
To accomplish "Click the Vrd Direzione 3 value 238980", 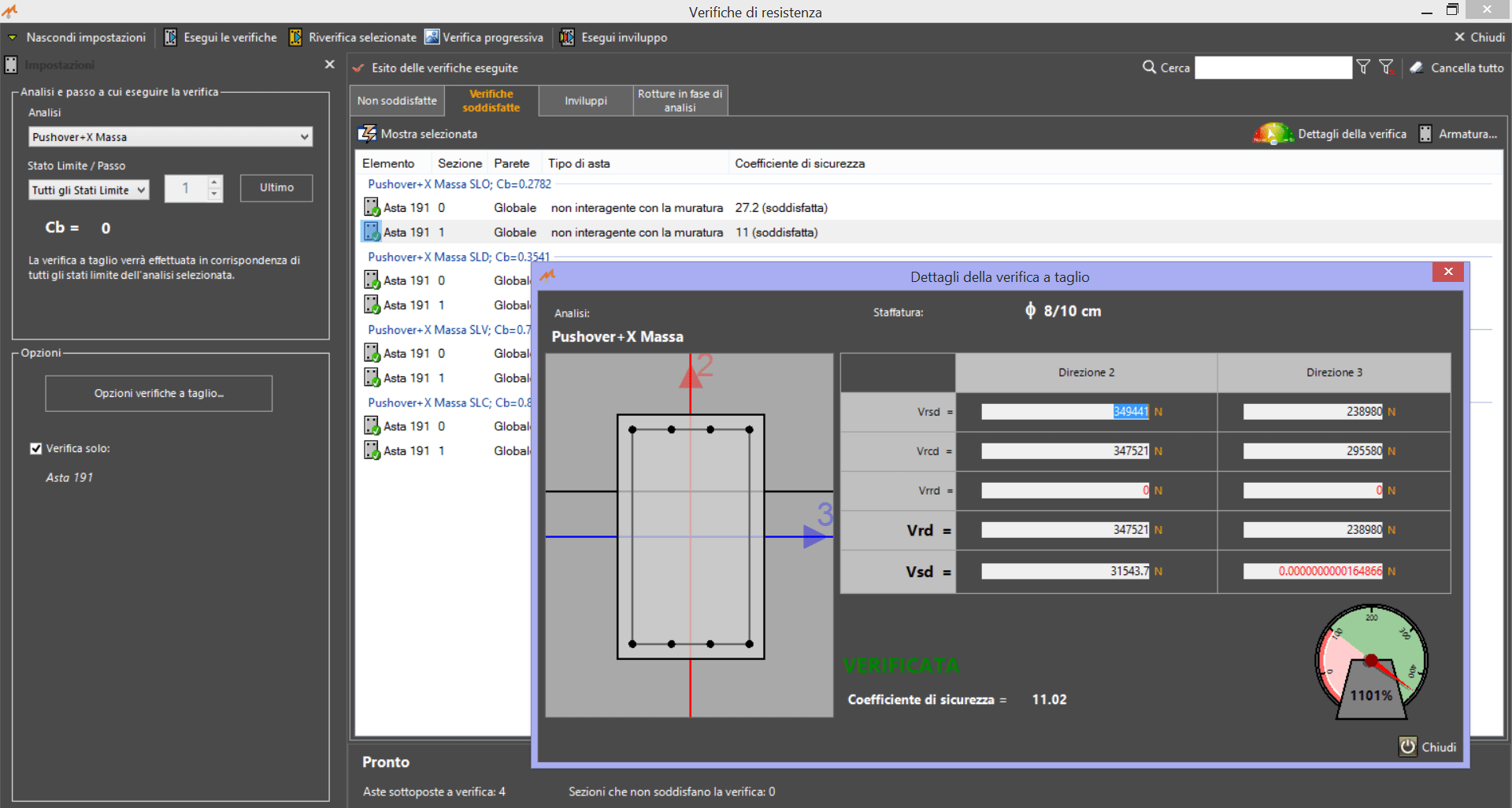I will click(1313, 530).
